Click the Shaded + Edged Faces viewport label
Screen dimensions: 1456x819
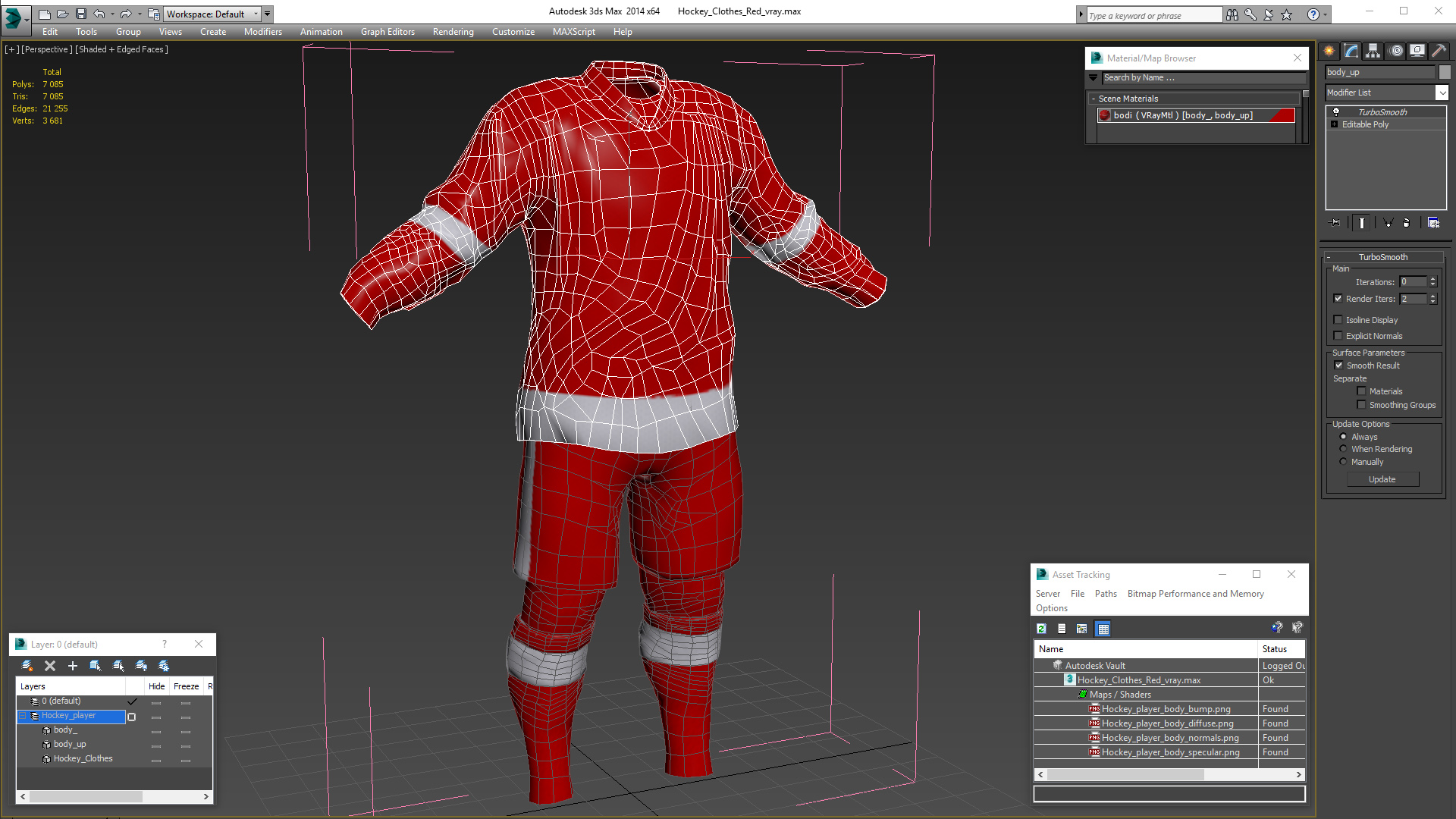coord(121,49)
